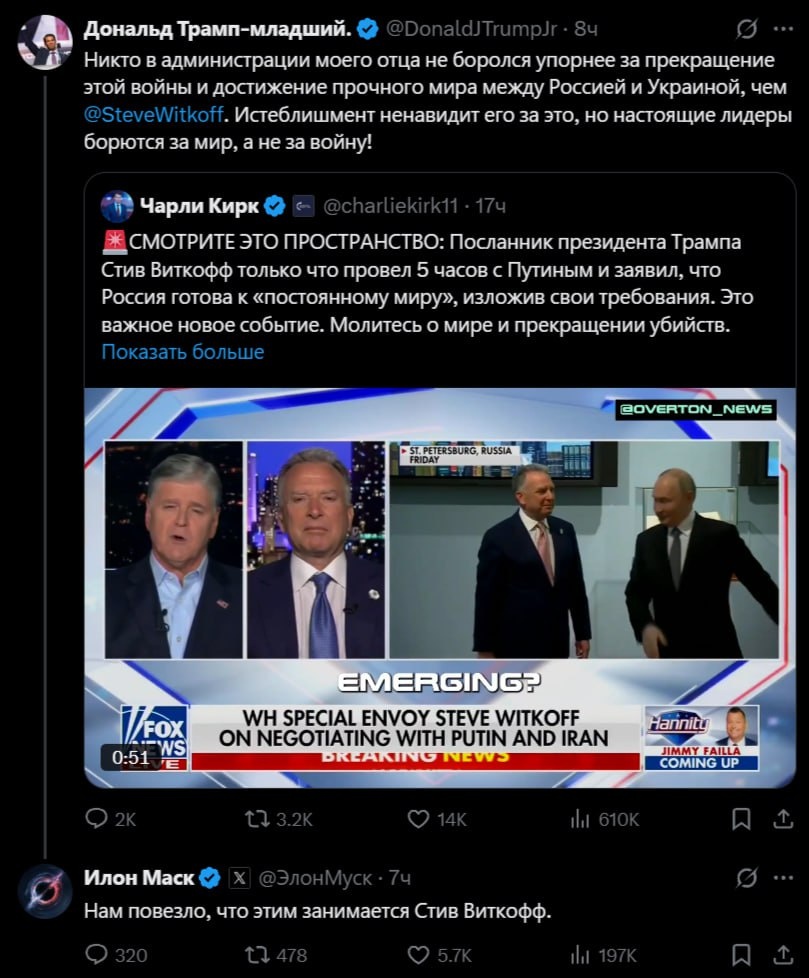Open @SteveWitkoff mention link
The width and height of the screenshot is (809, 978).
tap(153, 115)
